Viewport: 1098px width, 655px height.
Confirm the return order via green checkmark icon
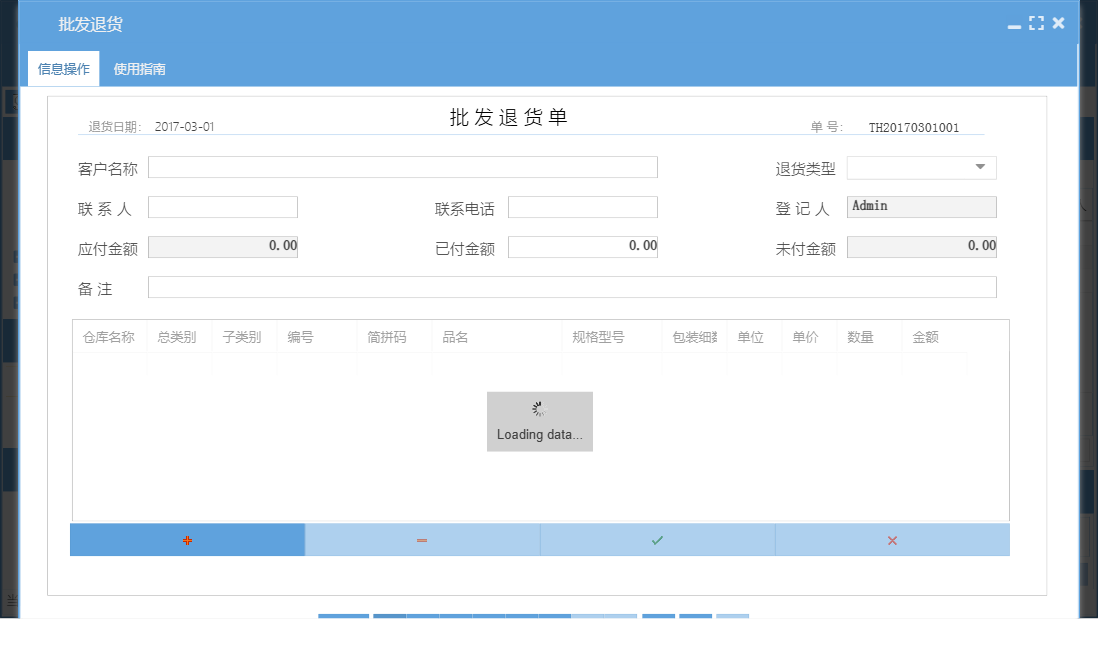657,540
